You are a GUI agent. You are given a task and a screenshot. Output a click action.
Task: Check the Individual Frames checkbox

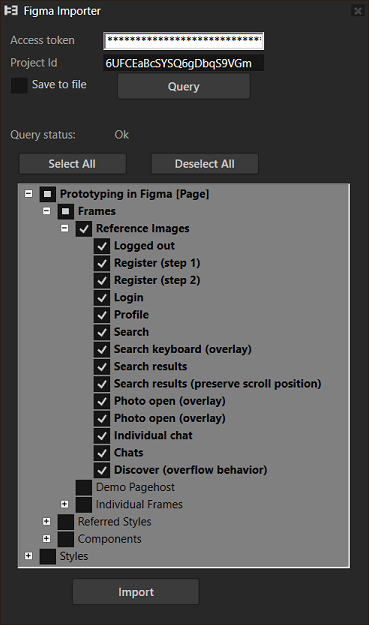(x=84, y=505)
